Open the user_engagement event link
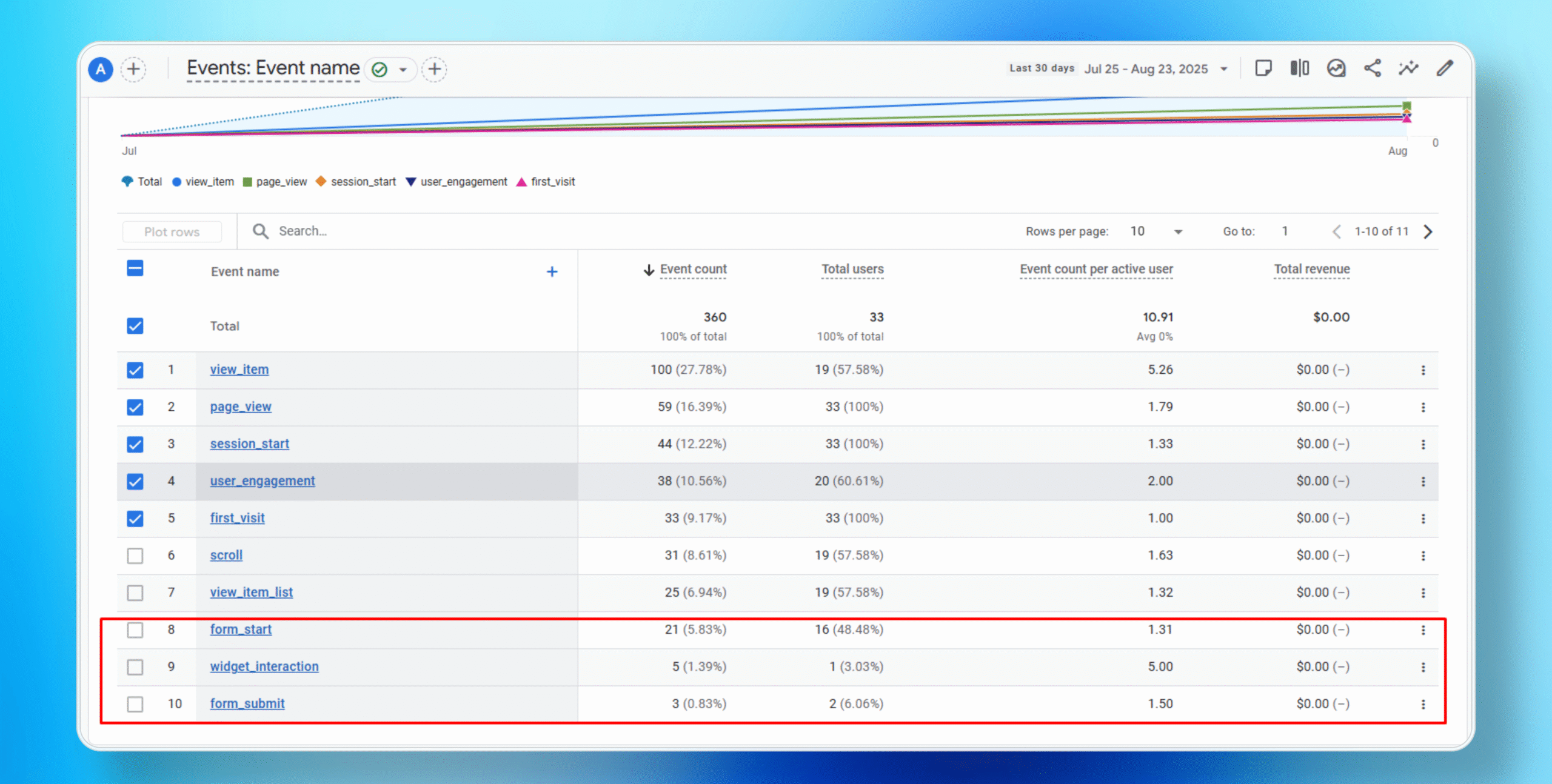Image resolution: width=1552 pixels, height=784 pixels. (263, 480)
